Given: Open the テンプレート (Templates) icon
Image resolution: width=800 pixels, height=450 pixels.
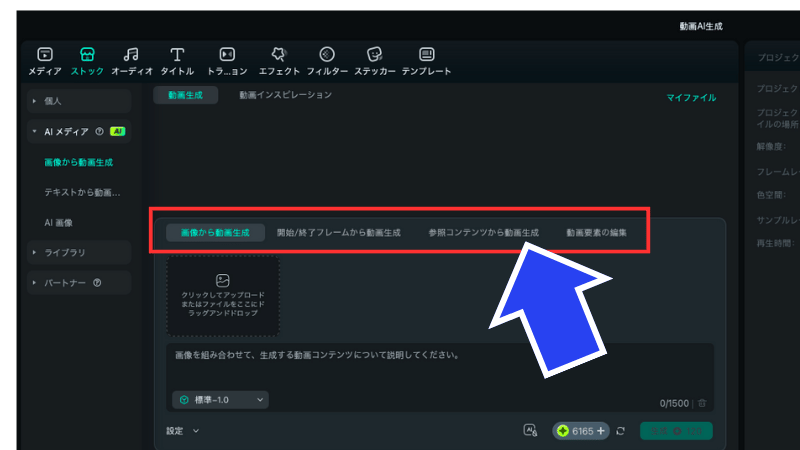Looking at the screenshot, I should 426,55.
